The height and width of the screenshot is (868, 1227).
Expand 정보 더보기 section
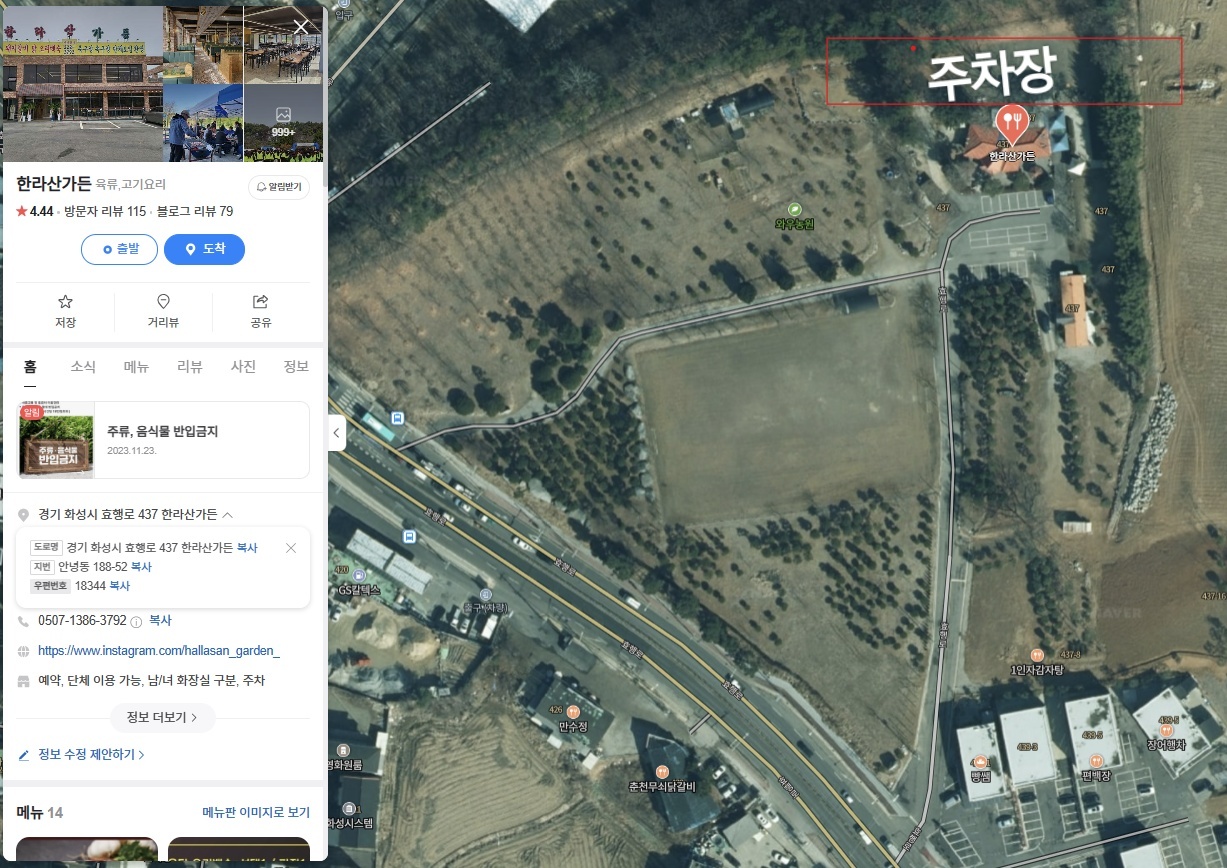tap(163, 717)
